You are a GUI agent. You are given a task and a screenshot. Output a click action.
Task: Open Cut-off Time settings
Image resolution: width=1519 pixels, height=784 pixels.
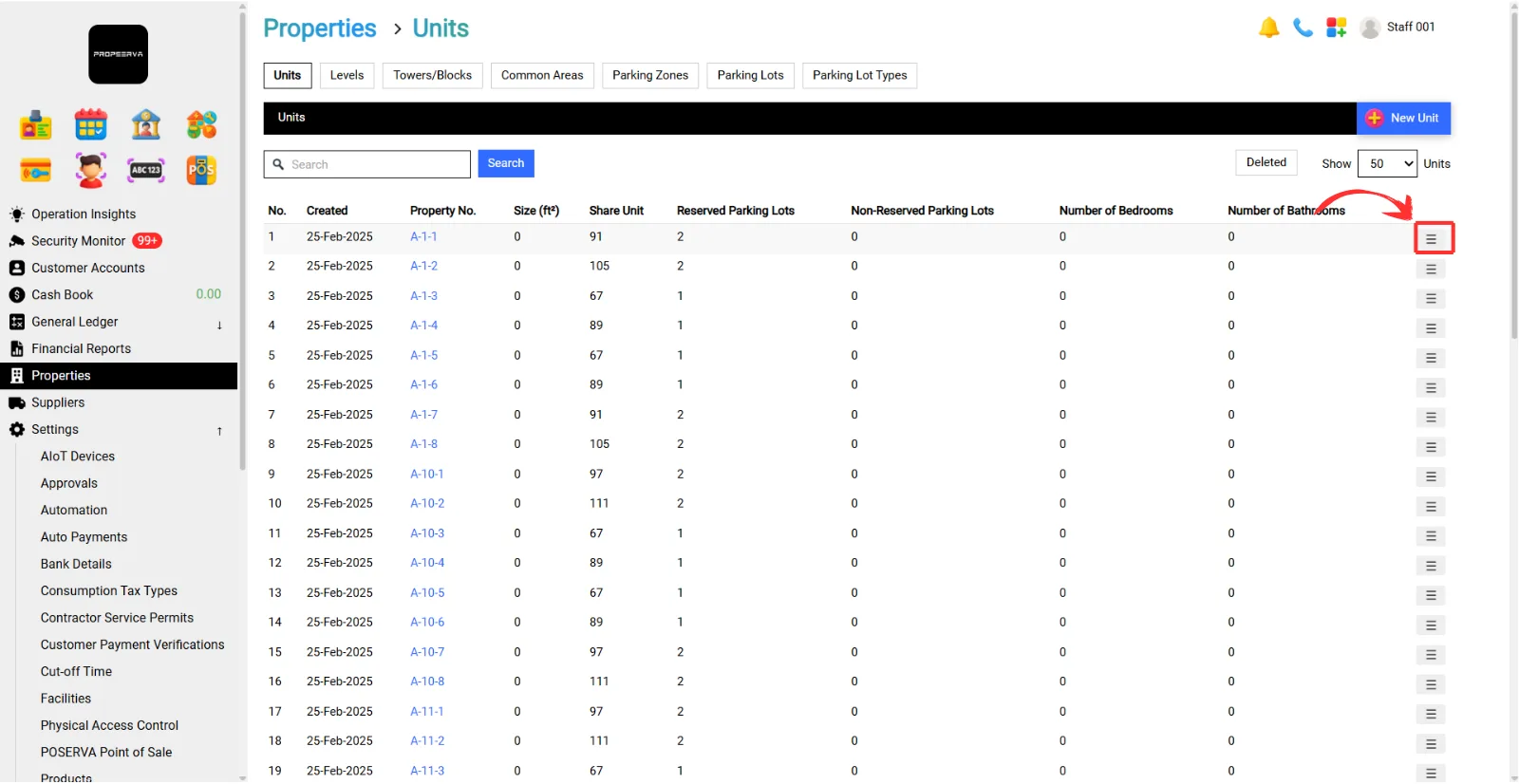(76, 672)
